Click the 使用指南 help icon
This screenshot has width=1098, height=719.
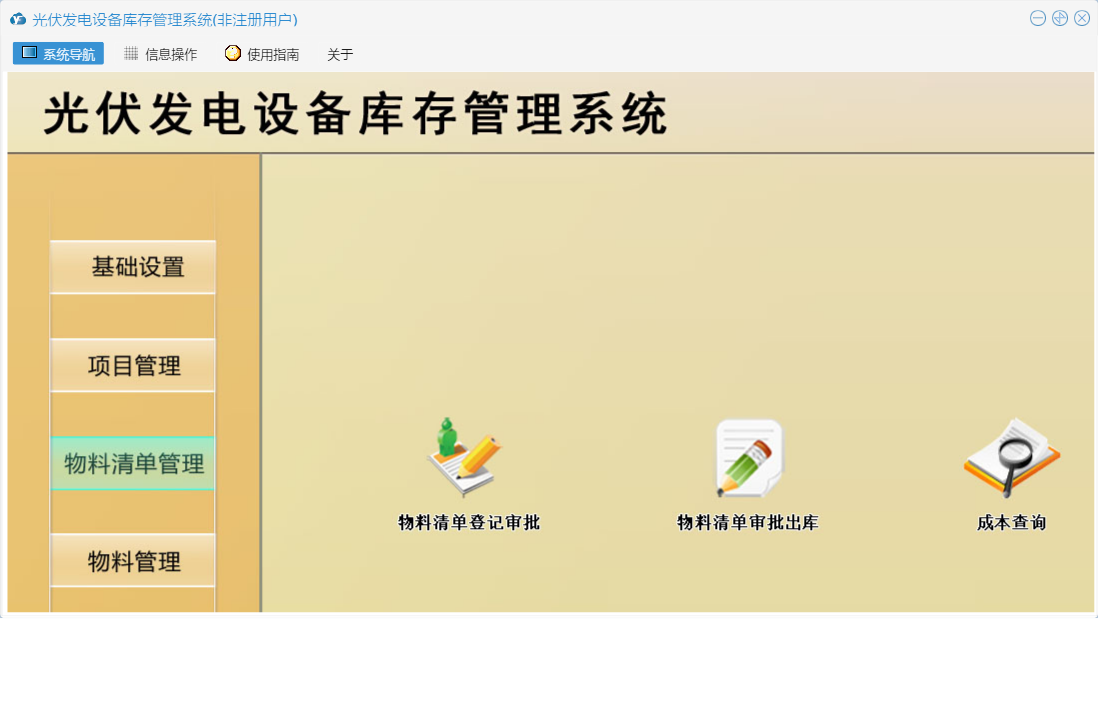[232, 53]
